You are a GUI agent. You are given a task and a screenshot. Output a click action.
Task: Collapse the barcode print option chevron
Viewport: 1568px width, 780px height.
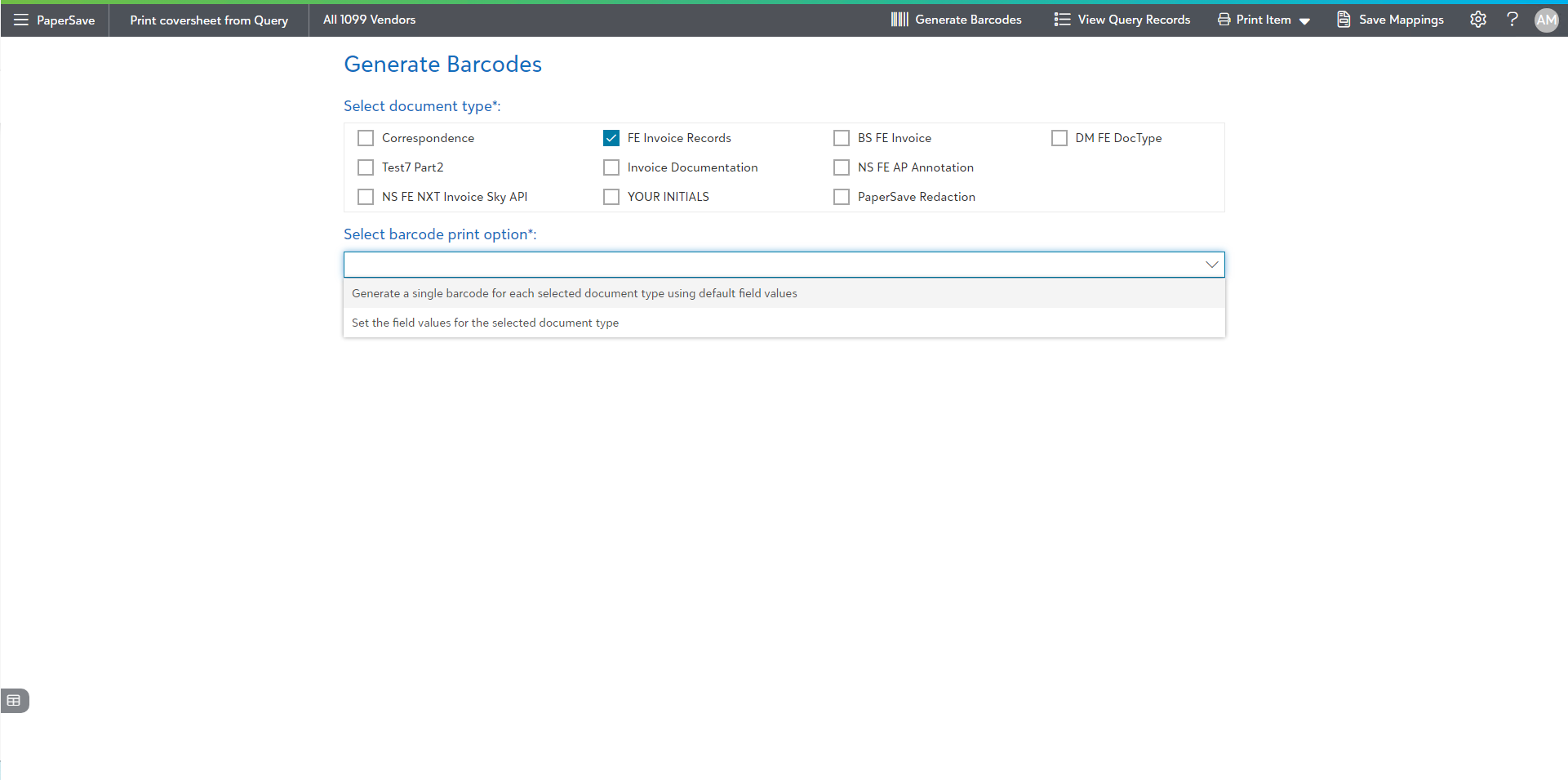point(1211,265)
